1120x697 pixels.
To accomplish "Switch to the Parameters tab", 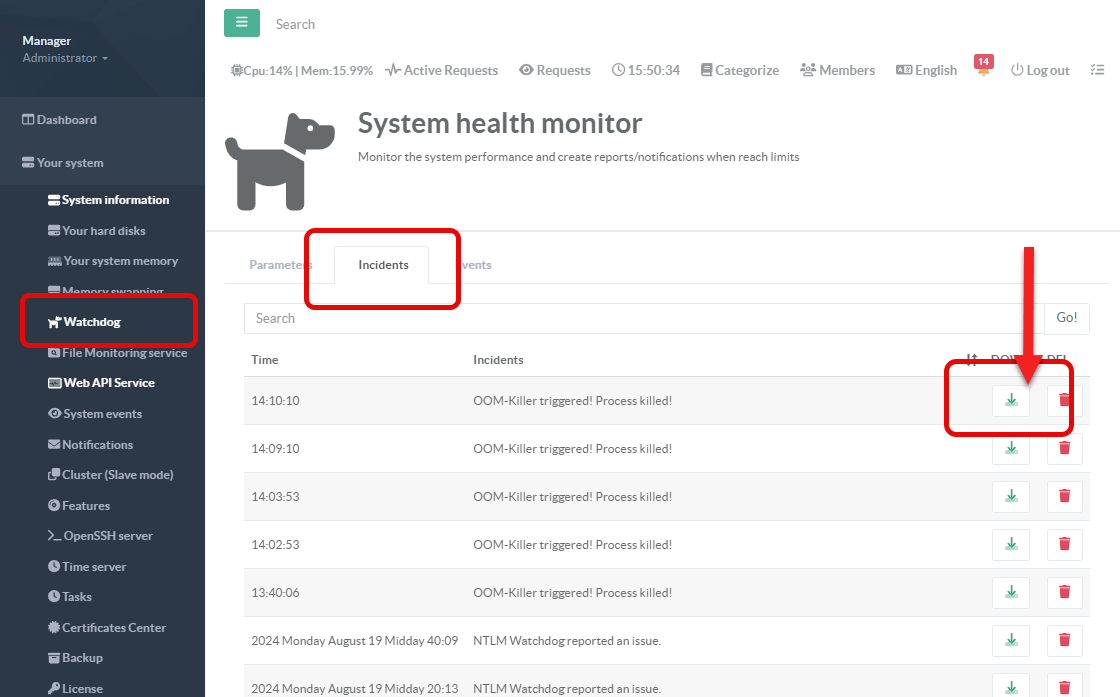I will (x=278, y=265).
